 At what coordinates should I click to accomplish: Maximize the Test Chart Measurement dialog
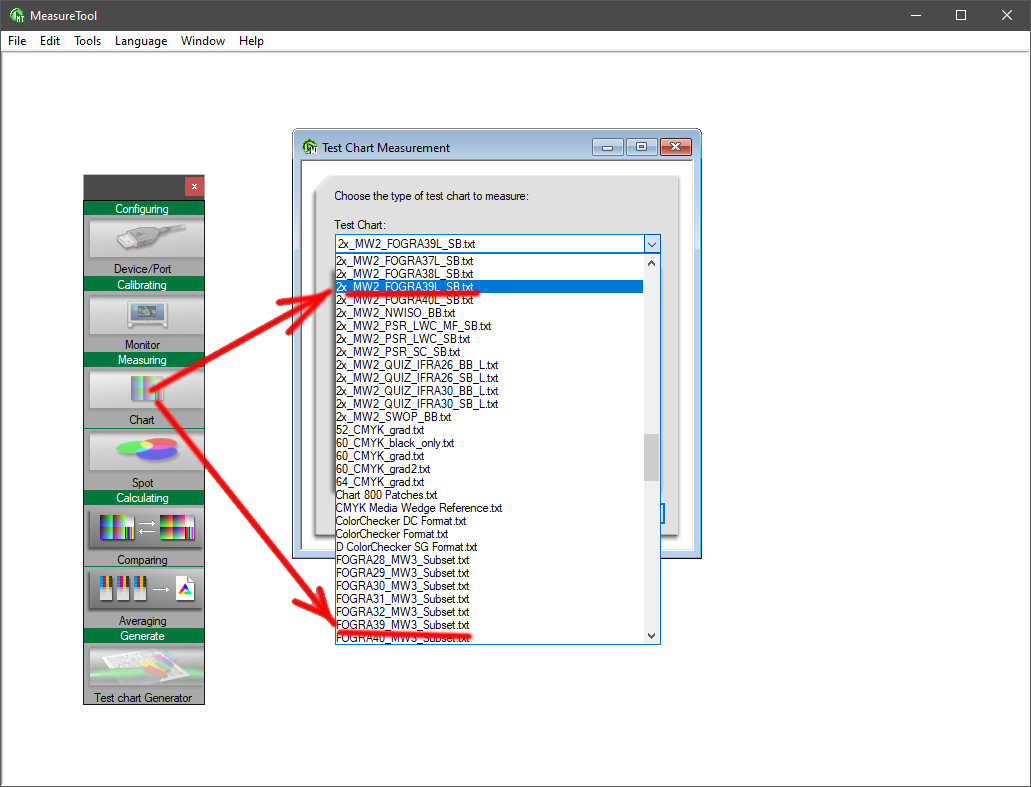[x=641, y=147]
